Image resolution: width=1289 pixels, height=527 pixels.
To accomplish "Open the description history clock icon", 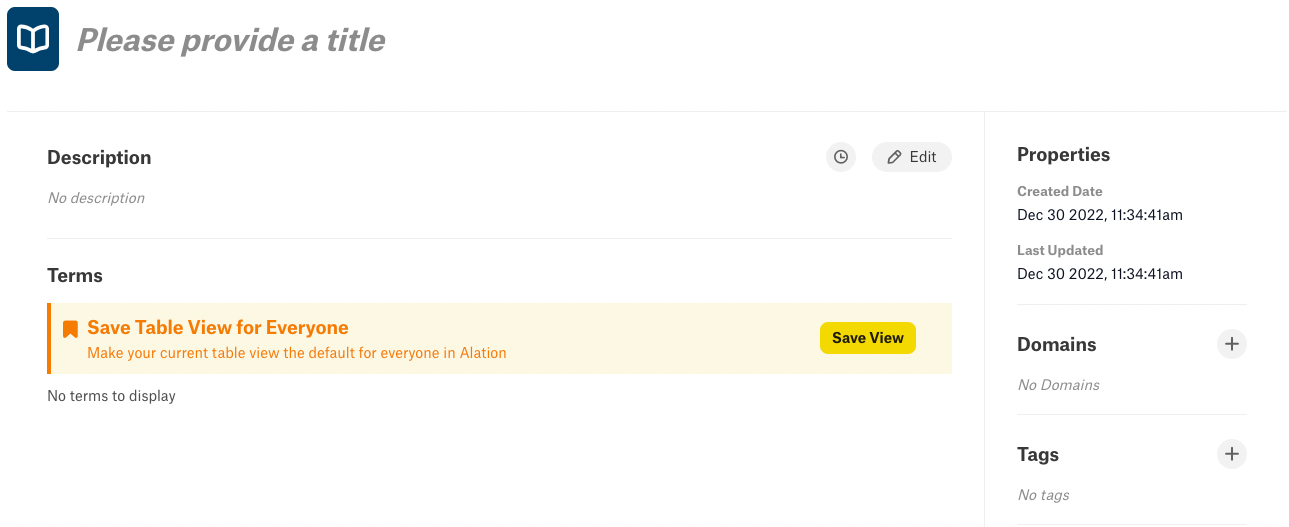I will coord(841,157).
